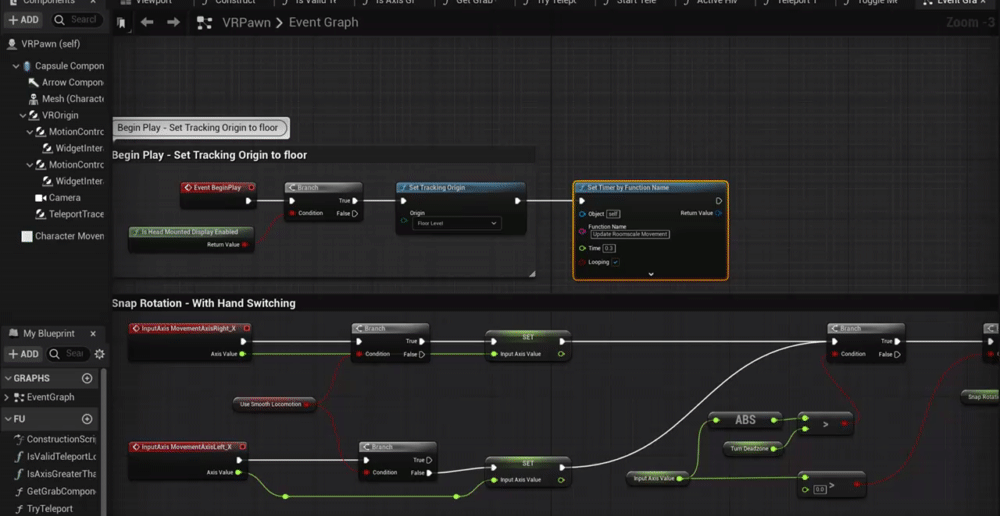Collapse the first MotionController tree arrow

point(30,132)
